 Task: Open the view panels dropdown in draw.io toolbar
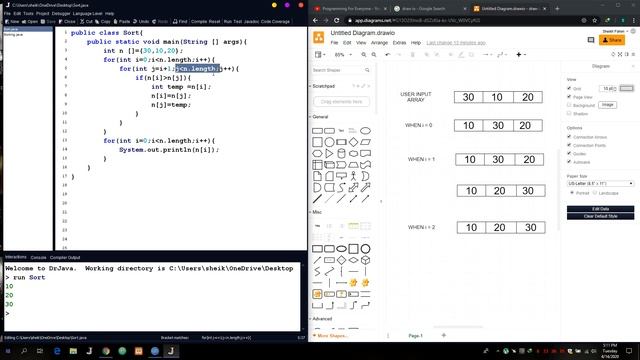click(x=320, y=55)
